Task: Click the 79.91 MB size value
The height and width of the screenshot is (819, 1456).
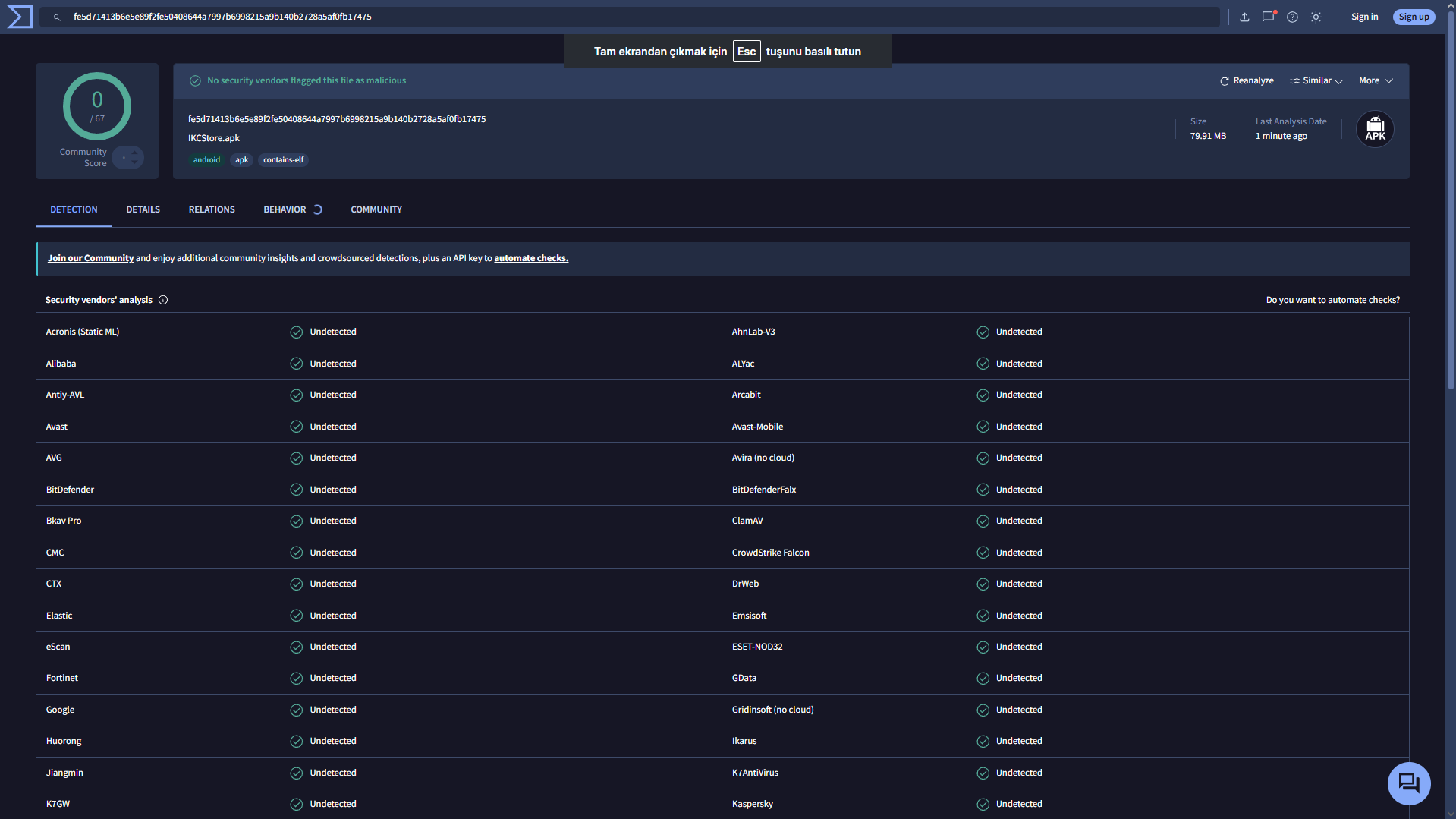Action: [1208, 136]
